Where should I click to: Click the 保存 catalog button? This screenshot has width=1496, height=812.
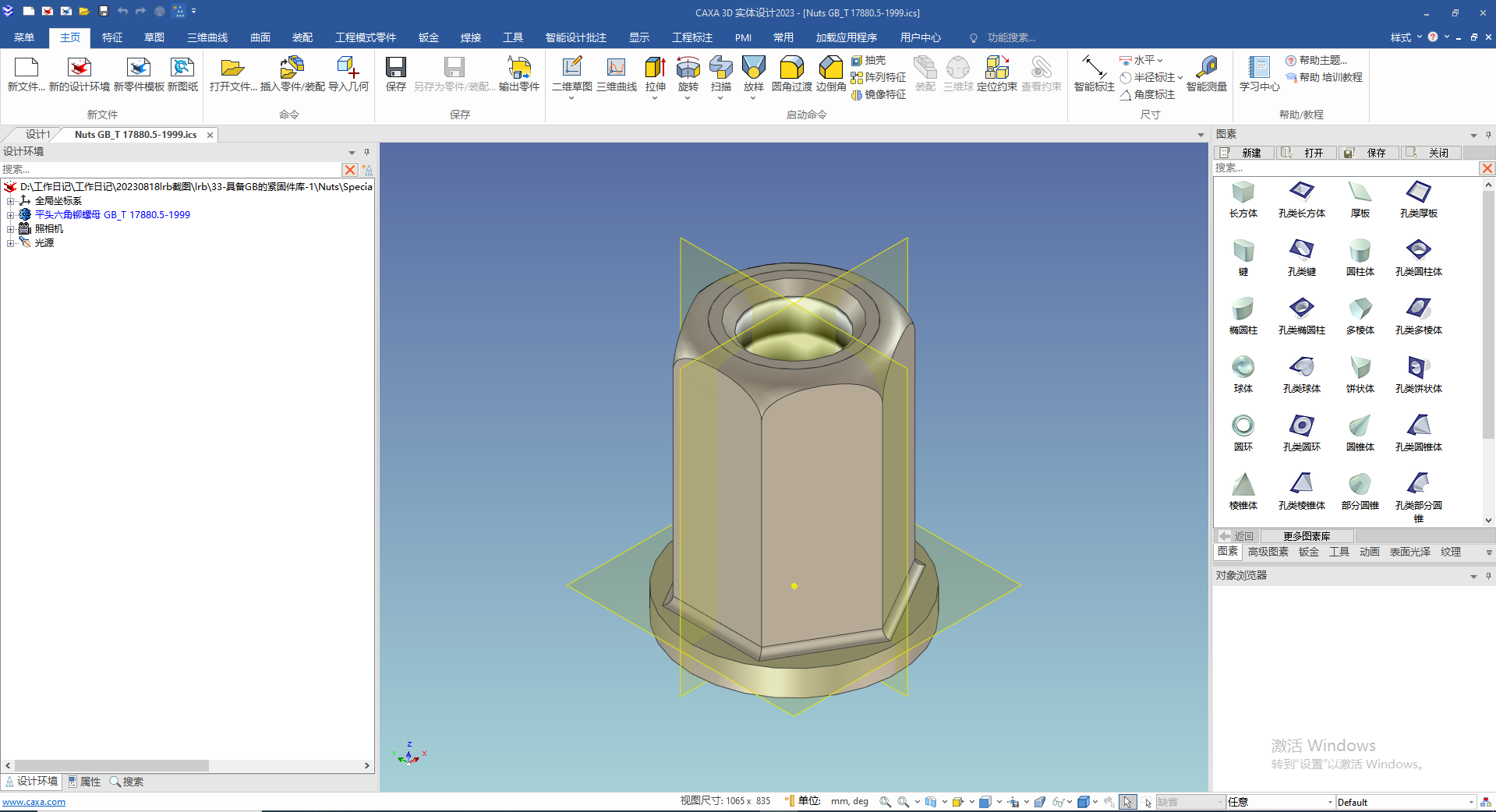pos(1368,153)
